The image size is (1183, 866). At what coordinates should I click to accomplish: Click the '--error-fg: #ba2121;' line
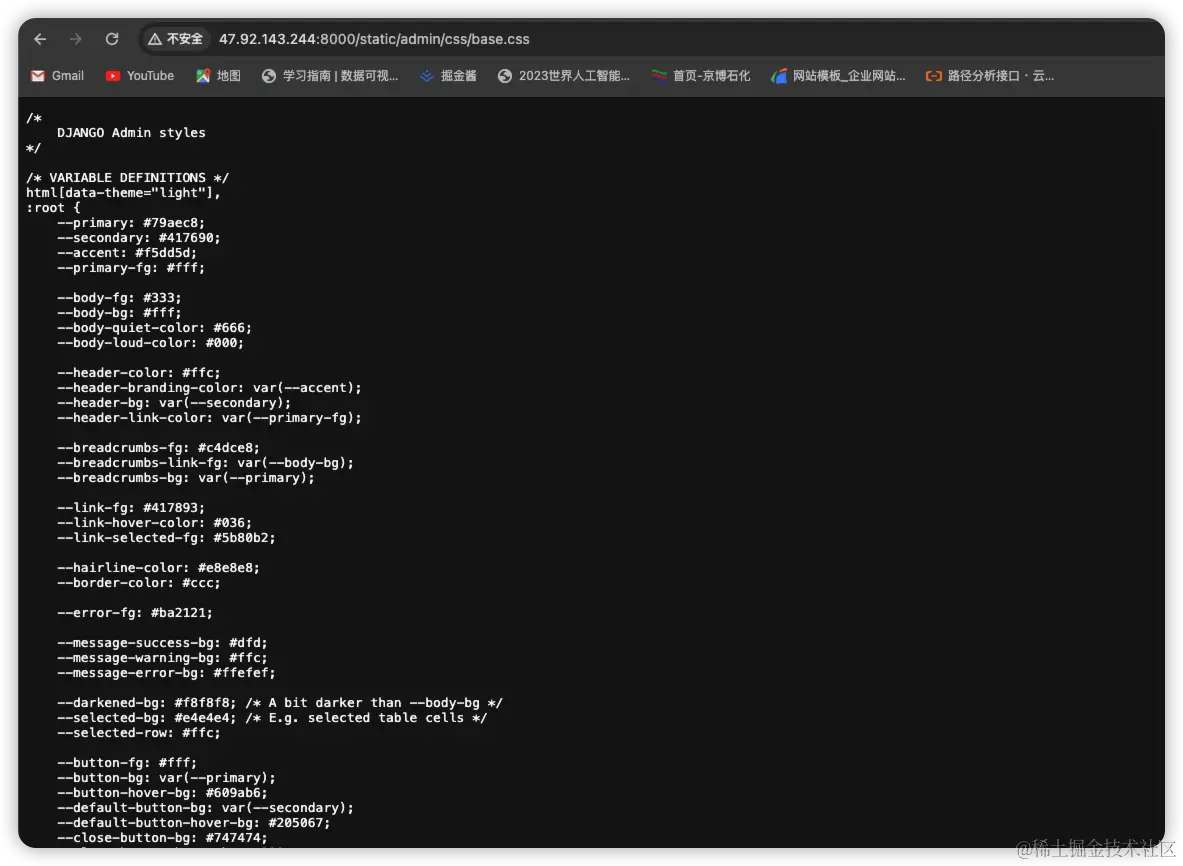click(x=135, y=613)
